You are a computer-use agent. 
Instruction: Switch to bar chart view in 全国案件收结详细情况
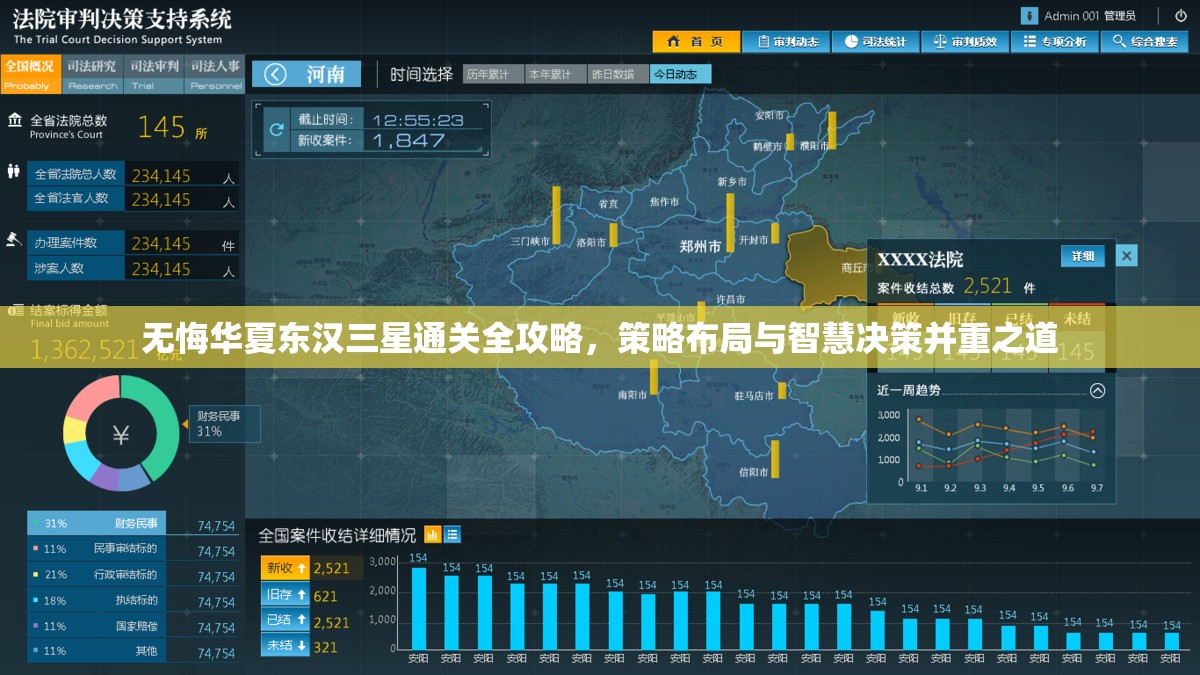(434, 534)
